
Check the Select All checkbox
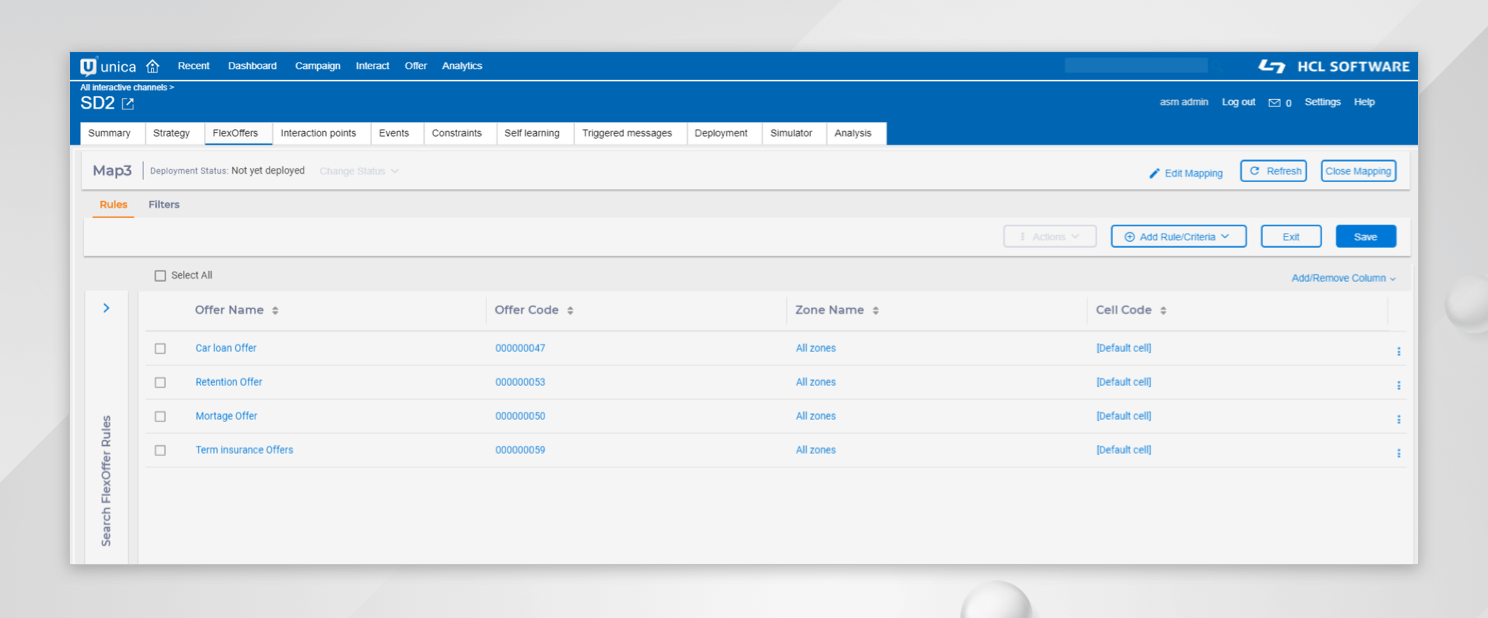pos(160,276)
